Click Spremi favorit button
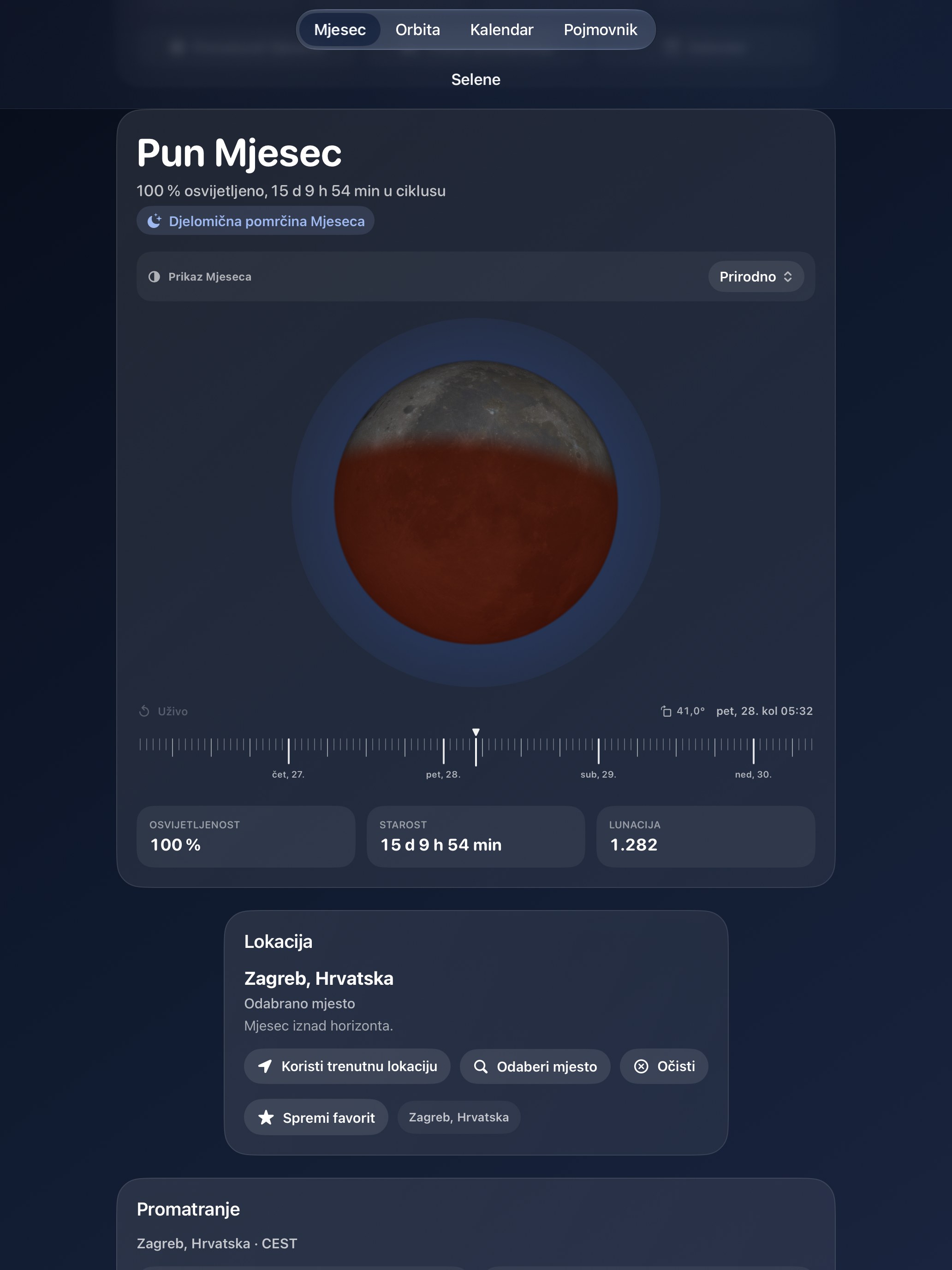This screenshot has height=1270, width=952. 316,1117
